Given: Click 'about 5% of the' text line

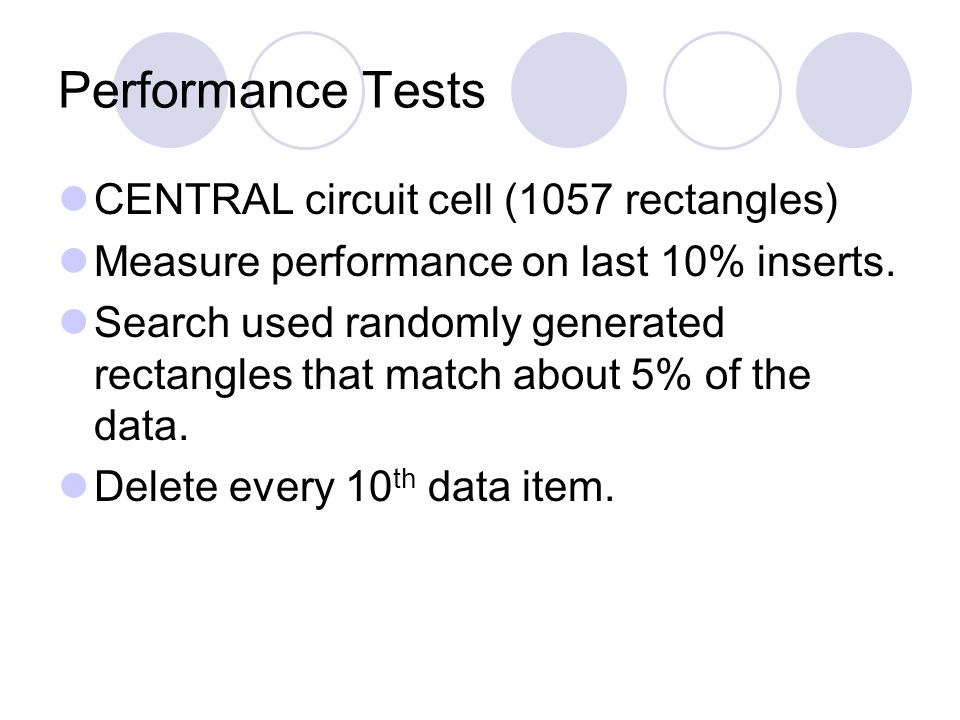Looking at the screenshot, I should tap(661, 374).
